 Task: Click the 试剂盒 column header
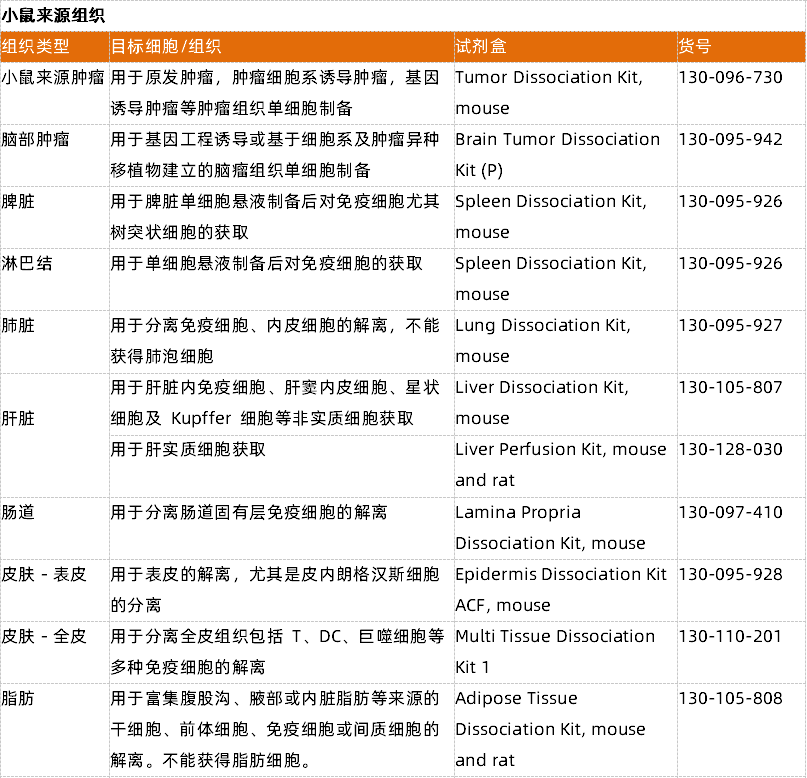(481, 47)
